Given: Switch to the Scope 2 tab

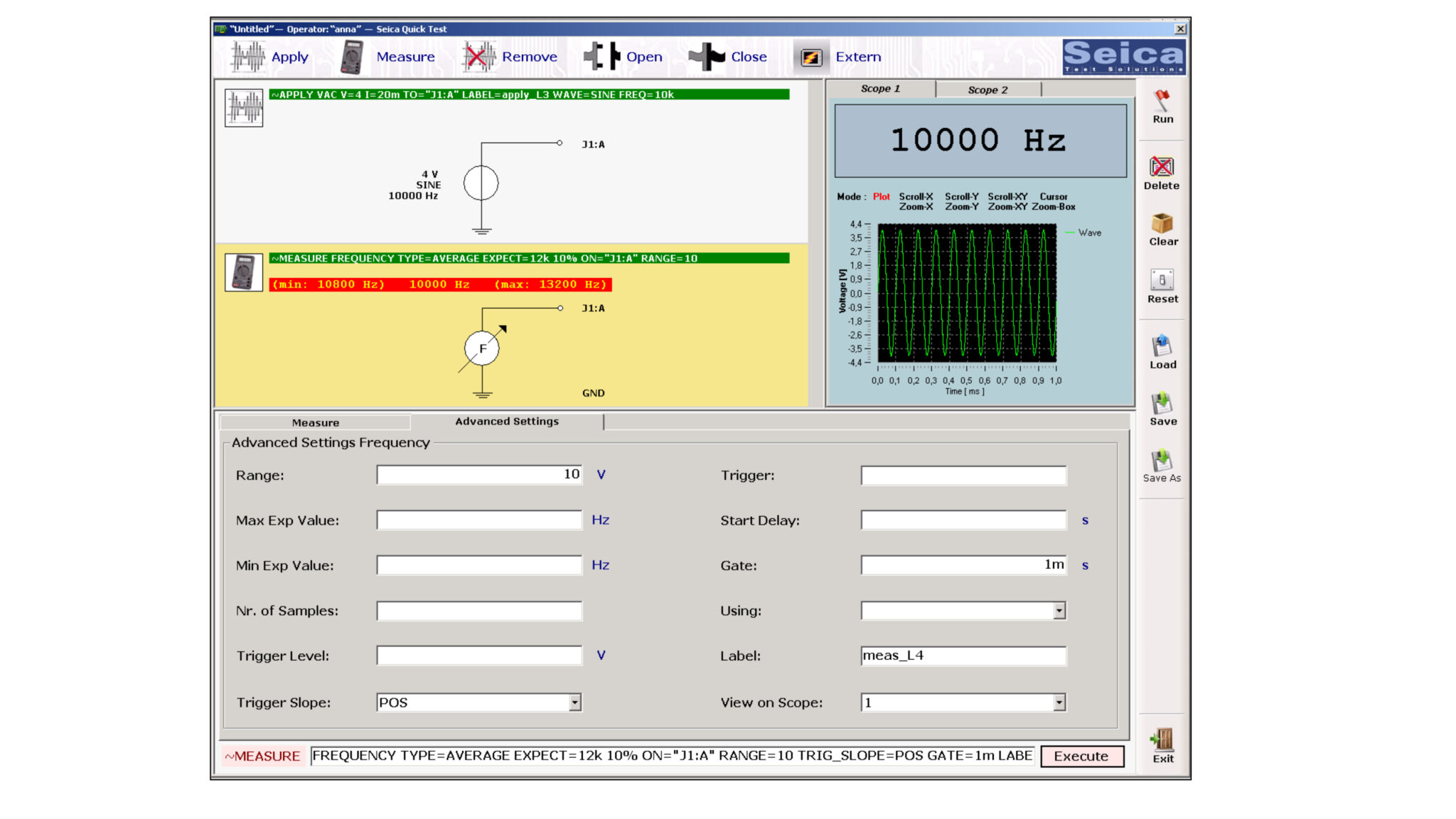Looking at the screenshot, I should [x=989, y=90].
